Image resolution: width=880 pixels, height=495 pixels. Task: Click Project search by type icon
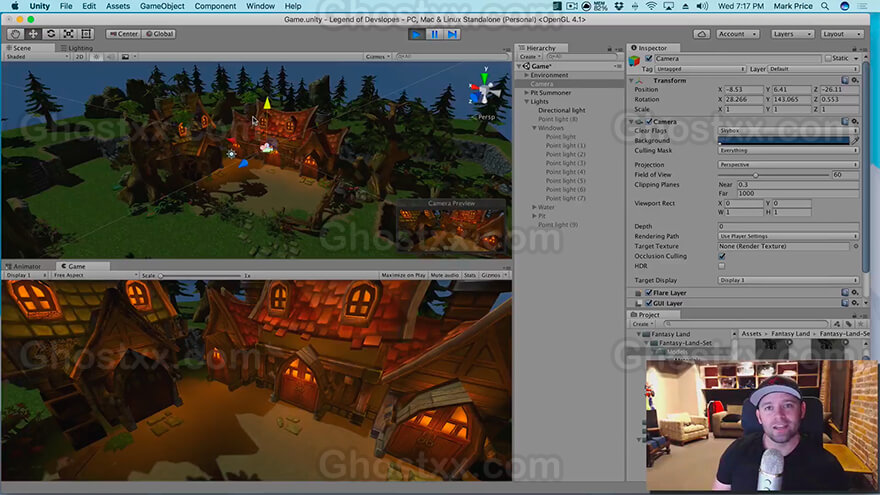pyautogui.click(x=837, y=324)
